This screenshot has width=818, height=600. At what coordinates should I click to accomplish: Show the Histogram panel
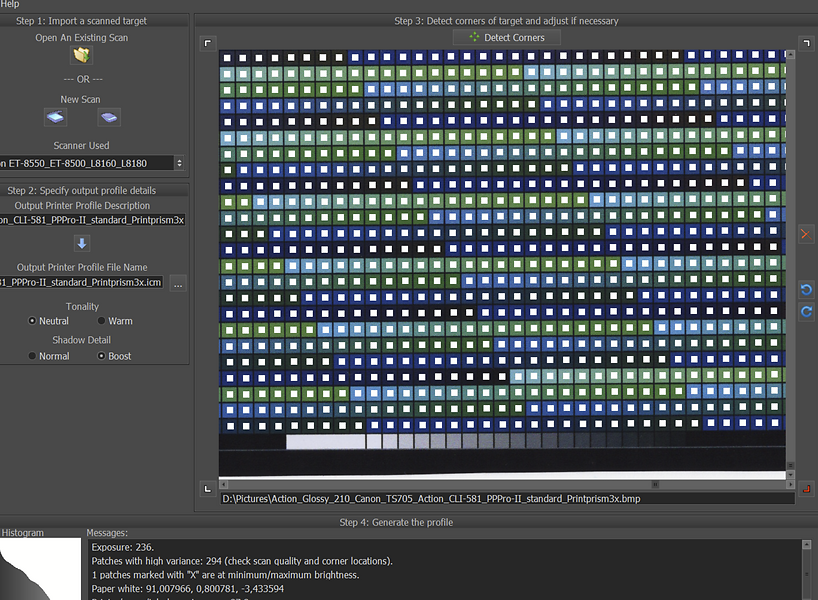(x=24, y=532)
